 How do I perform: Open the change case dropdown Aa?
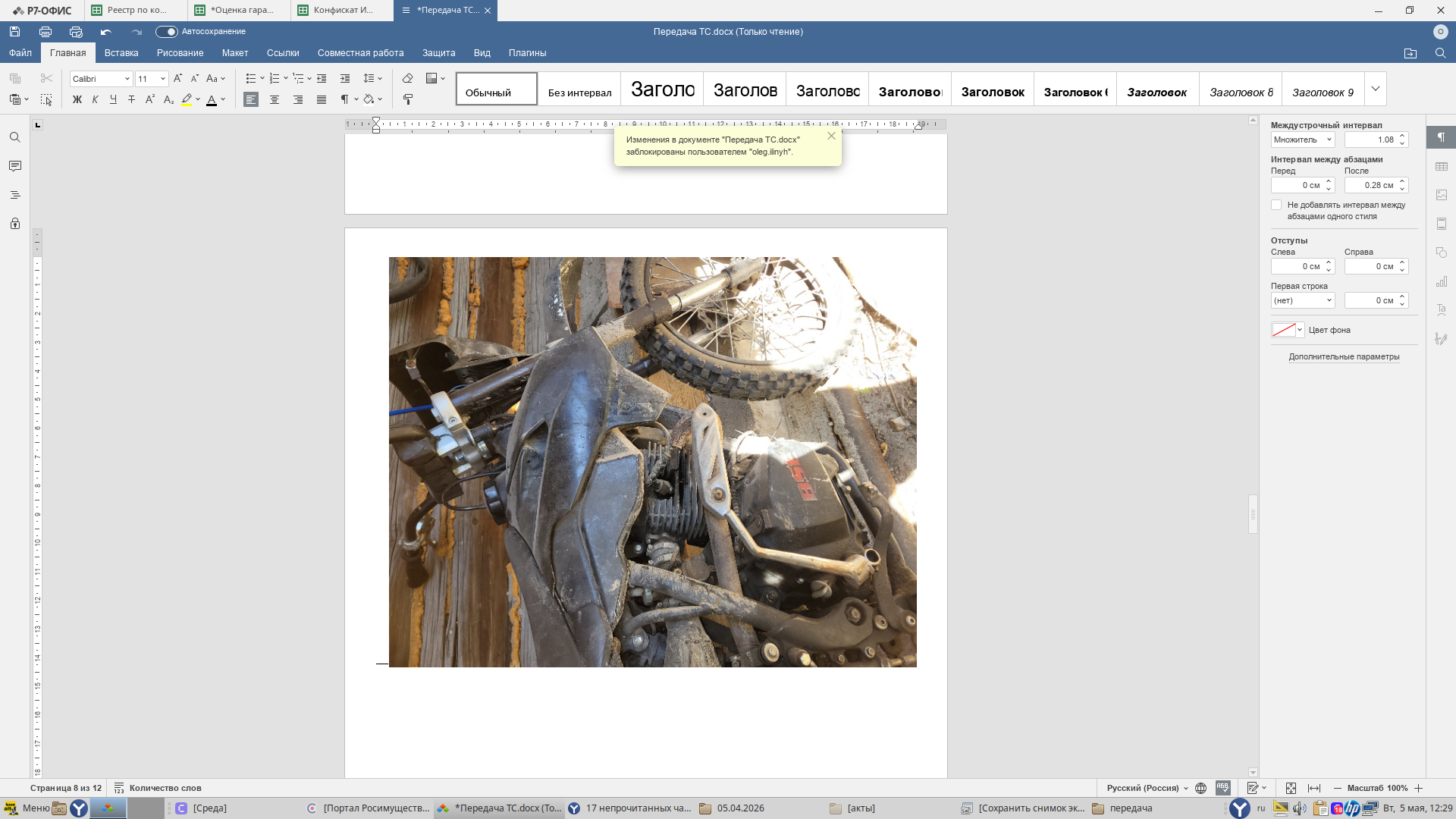[x=215, y=78]
